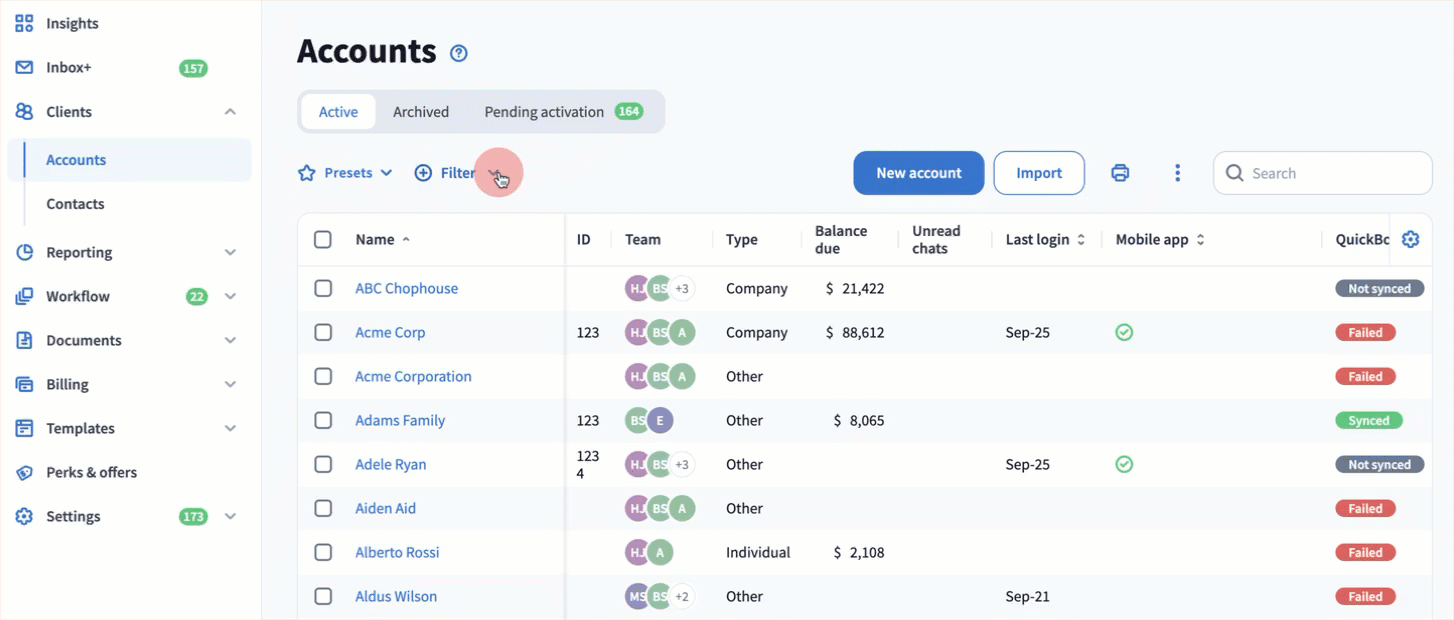
Task: Open Perks & offers in the sidebar
Action: 91,472
